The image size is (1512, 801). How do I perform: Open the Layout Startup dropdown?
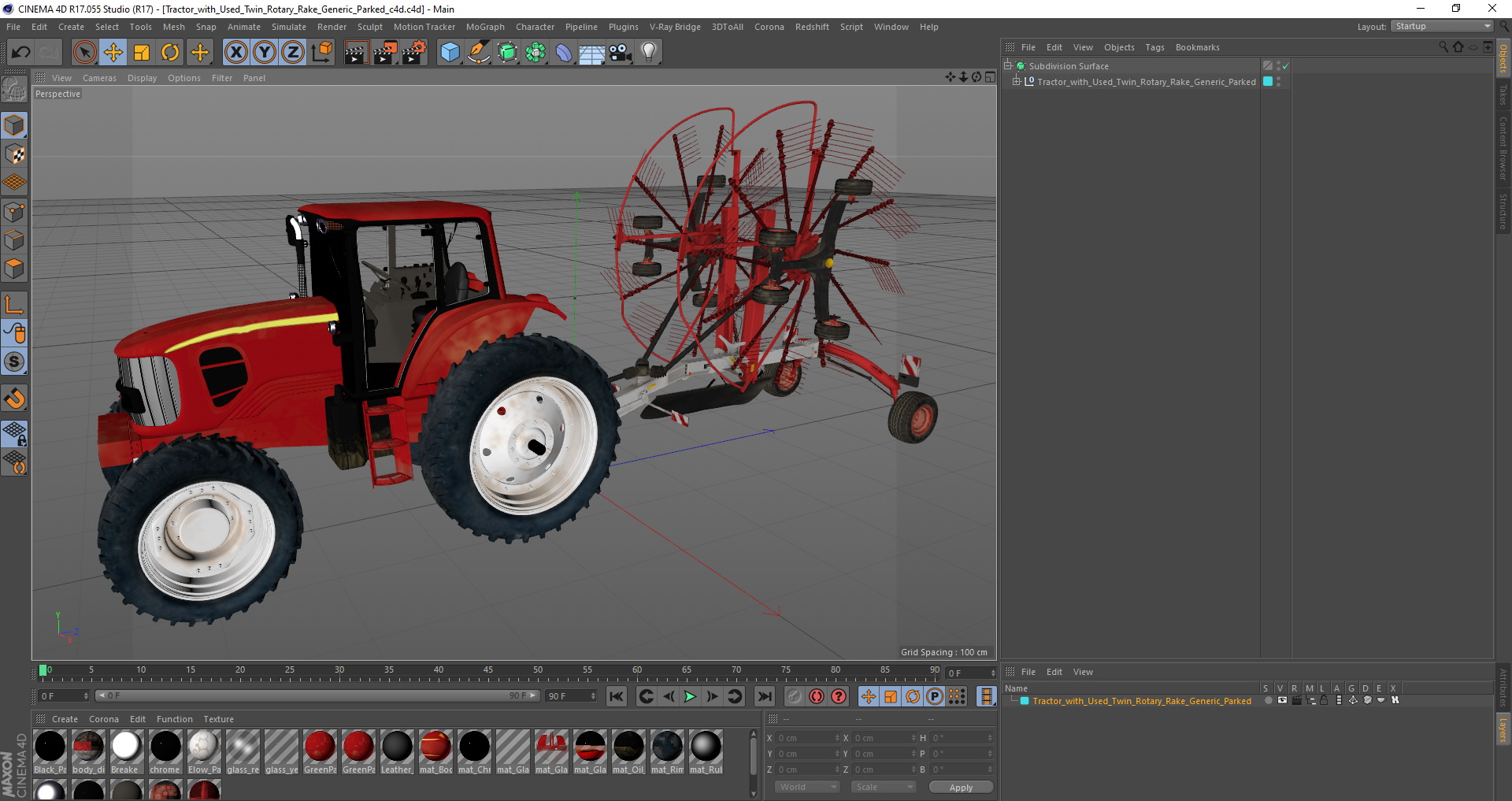(x=1442, y=26)
